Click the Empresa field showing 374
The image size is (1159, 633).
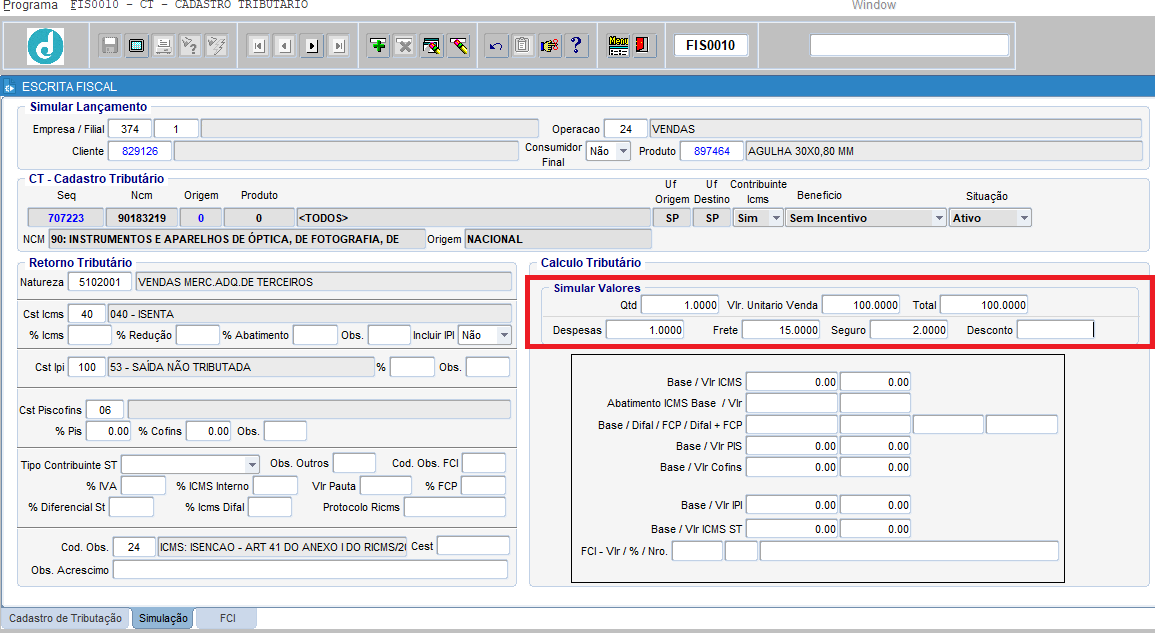130,129
